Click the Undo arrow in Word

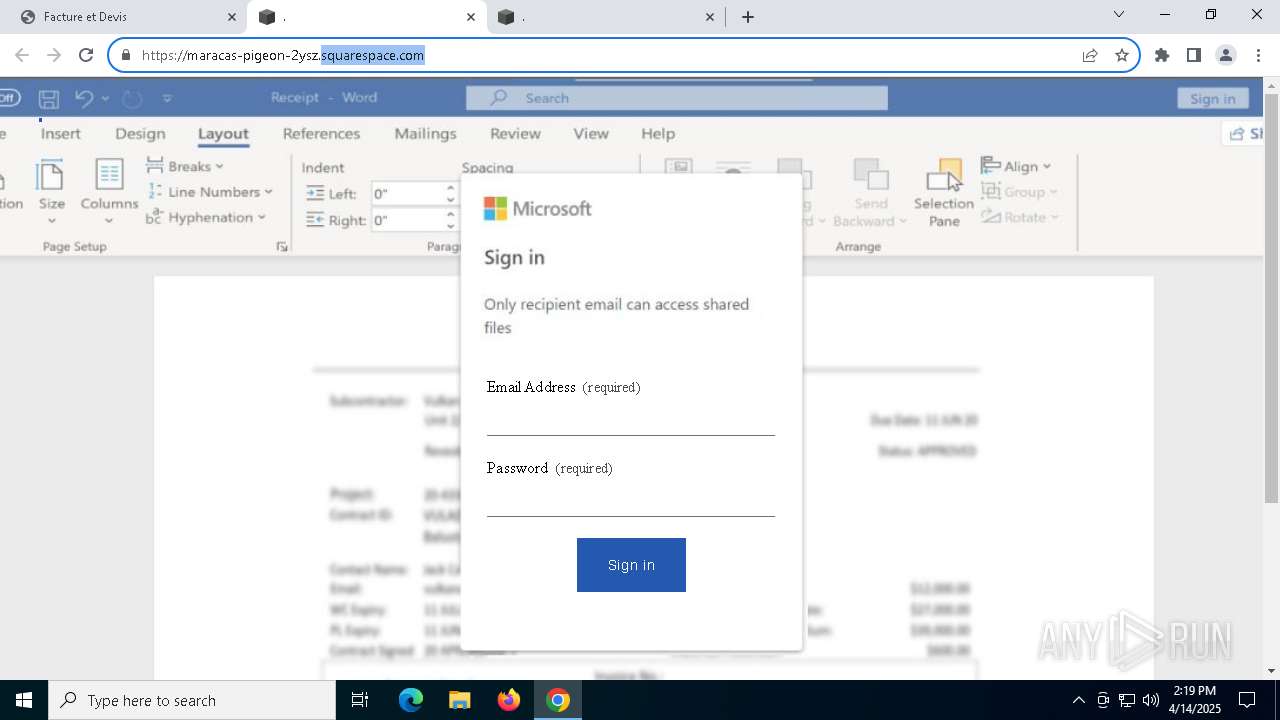[84, 98]
